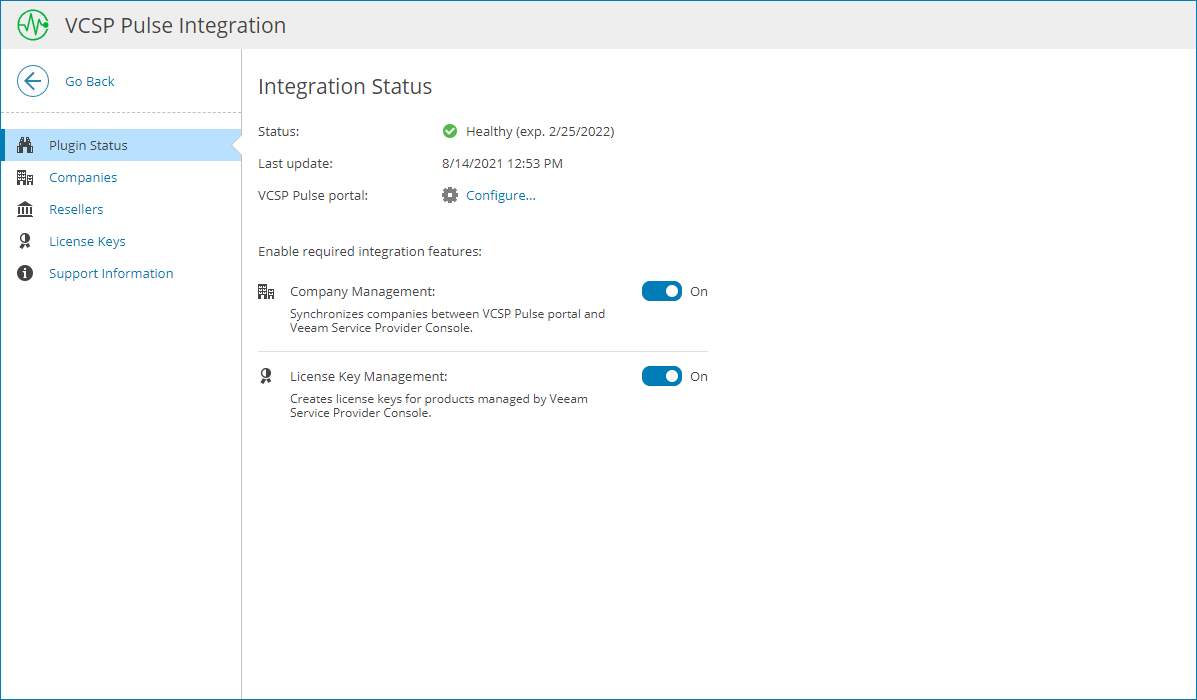The width and height of the screenshot is (1197, 700).
Task: Click the VCSP Pulse heartbeat logo icon
Action: coord(33,25)
